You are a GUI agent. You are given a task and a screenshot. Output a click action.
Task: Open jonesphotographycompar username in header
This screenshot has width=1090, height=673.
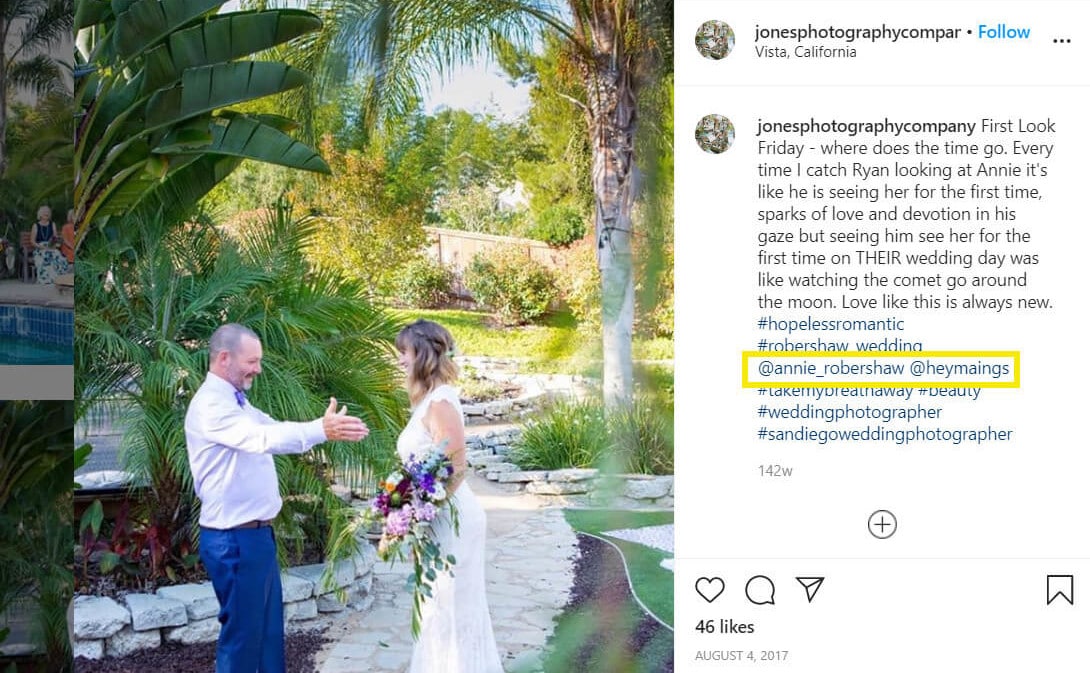(x=858, y=32)
